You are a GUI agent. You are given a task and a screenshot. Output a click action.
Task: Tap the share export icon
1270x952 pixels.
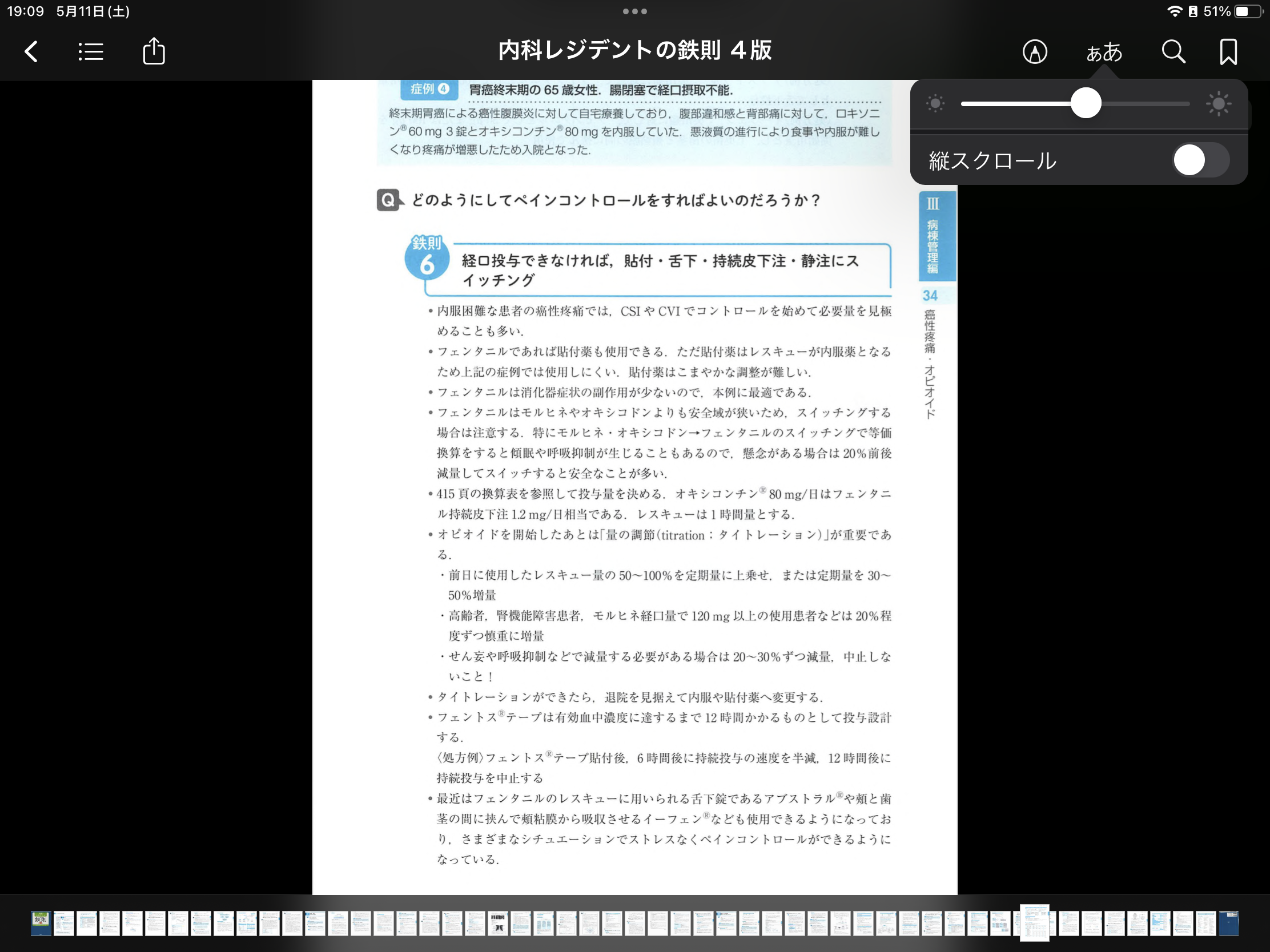[x=154, y=51]
